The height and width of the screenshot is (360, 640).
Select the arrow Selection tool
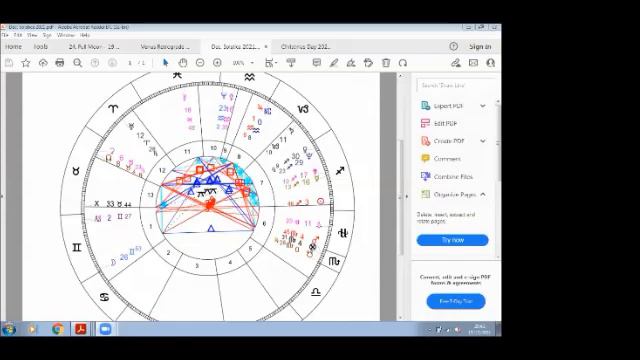(165, 63)
